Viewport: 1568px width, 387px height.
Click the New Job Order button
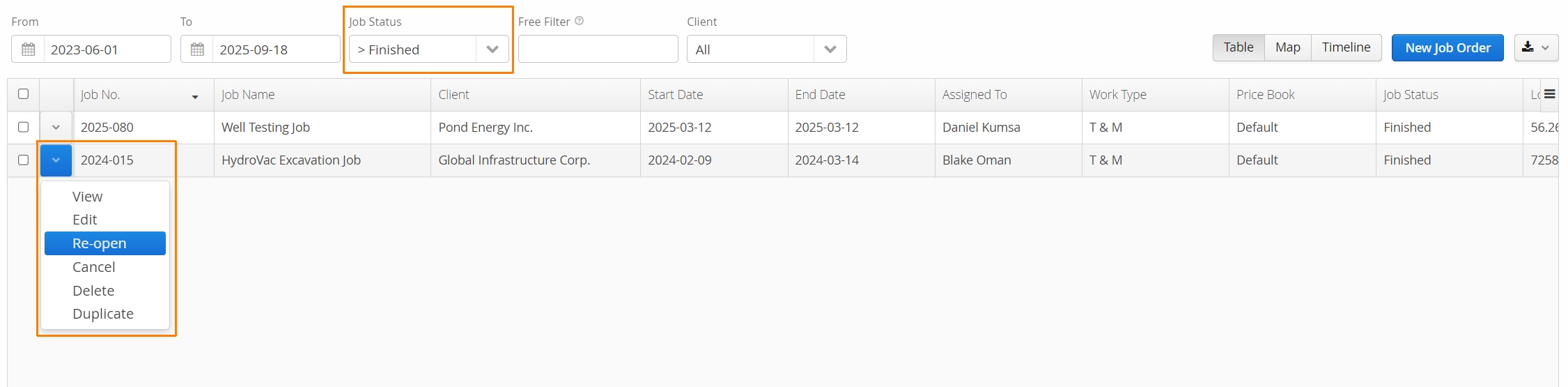(1447, 48)
